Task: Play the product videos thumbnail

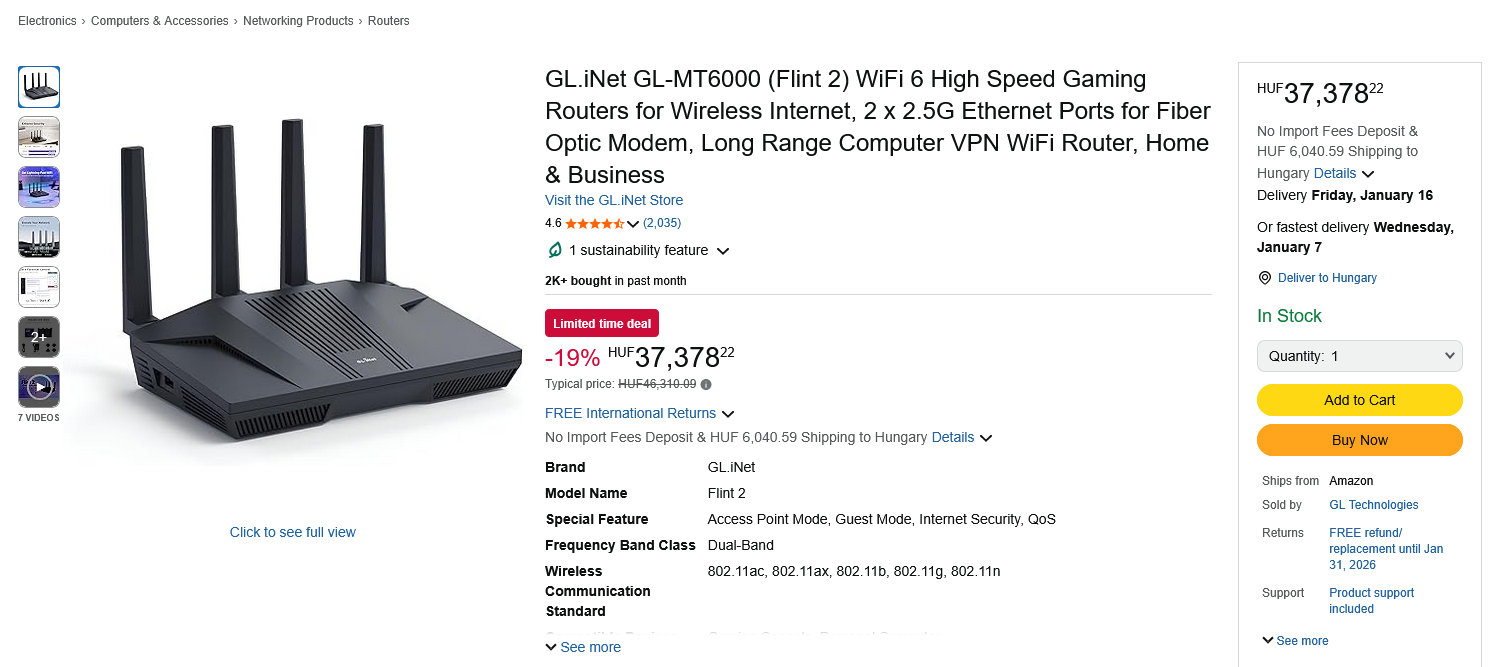Action: (39, 387)
